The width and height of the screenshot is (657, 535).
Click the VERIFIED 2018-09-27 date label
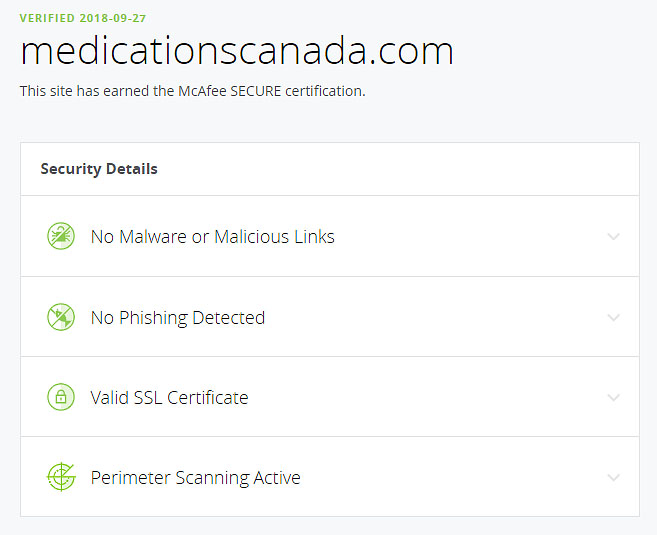coord(83,18)
